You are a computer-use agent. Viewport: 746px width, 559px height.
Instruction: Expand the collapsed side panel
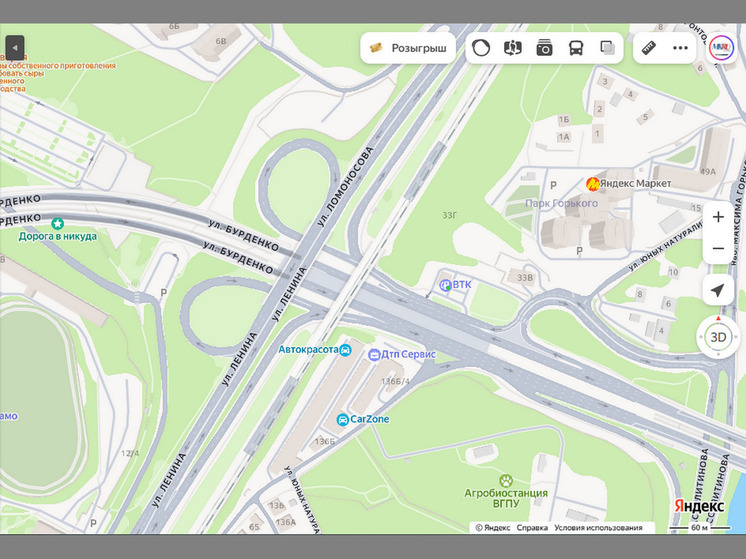[15, 47]
